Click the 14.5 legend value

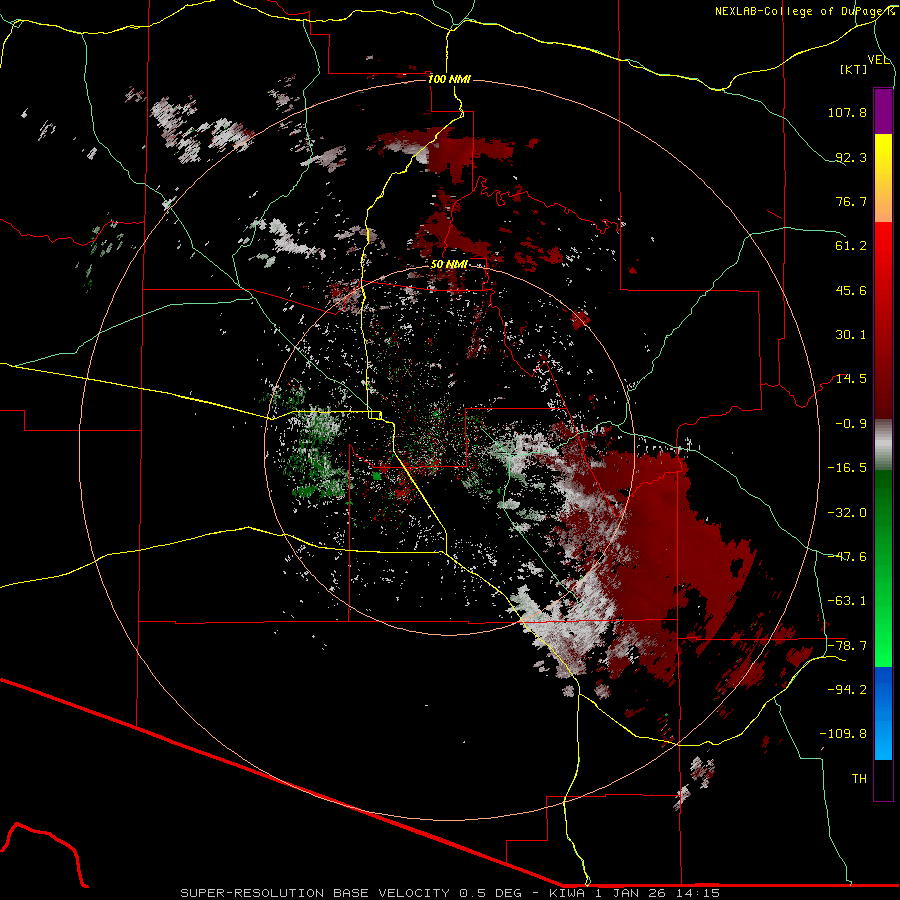(851, 379)
